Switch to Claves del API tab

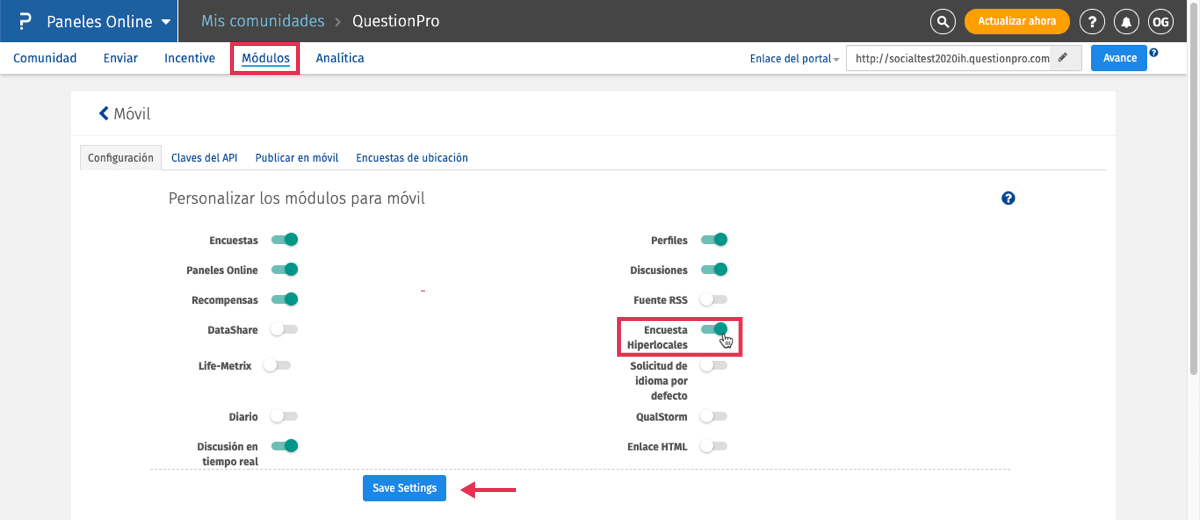tap(204, 158)
